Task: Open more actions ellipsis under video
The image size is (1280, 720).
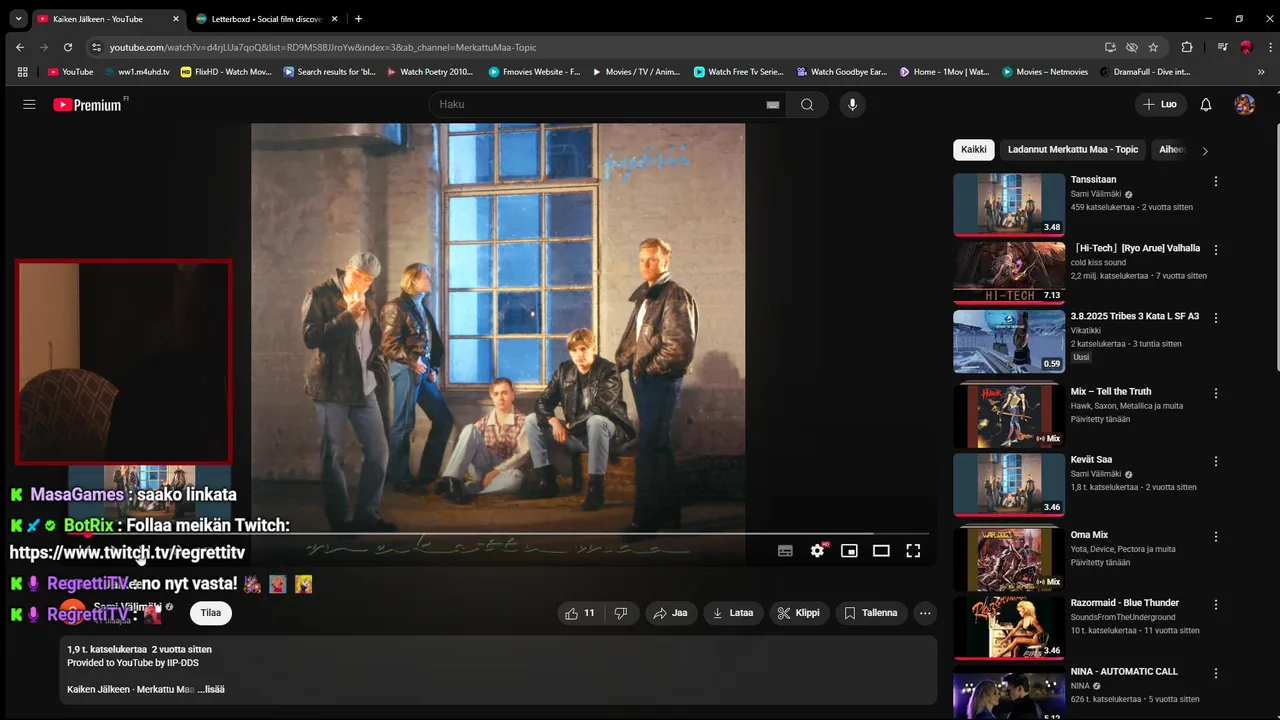Action: pyautogui.click(x=925, y=613)
